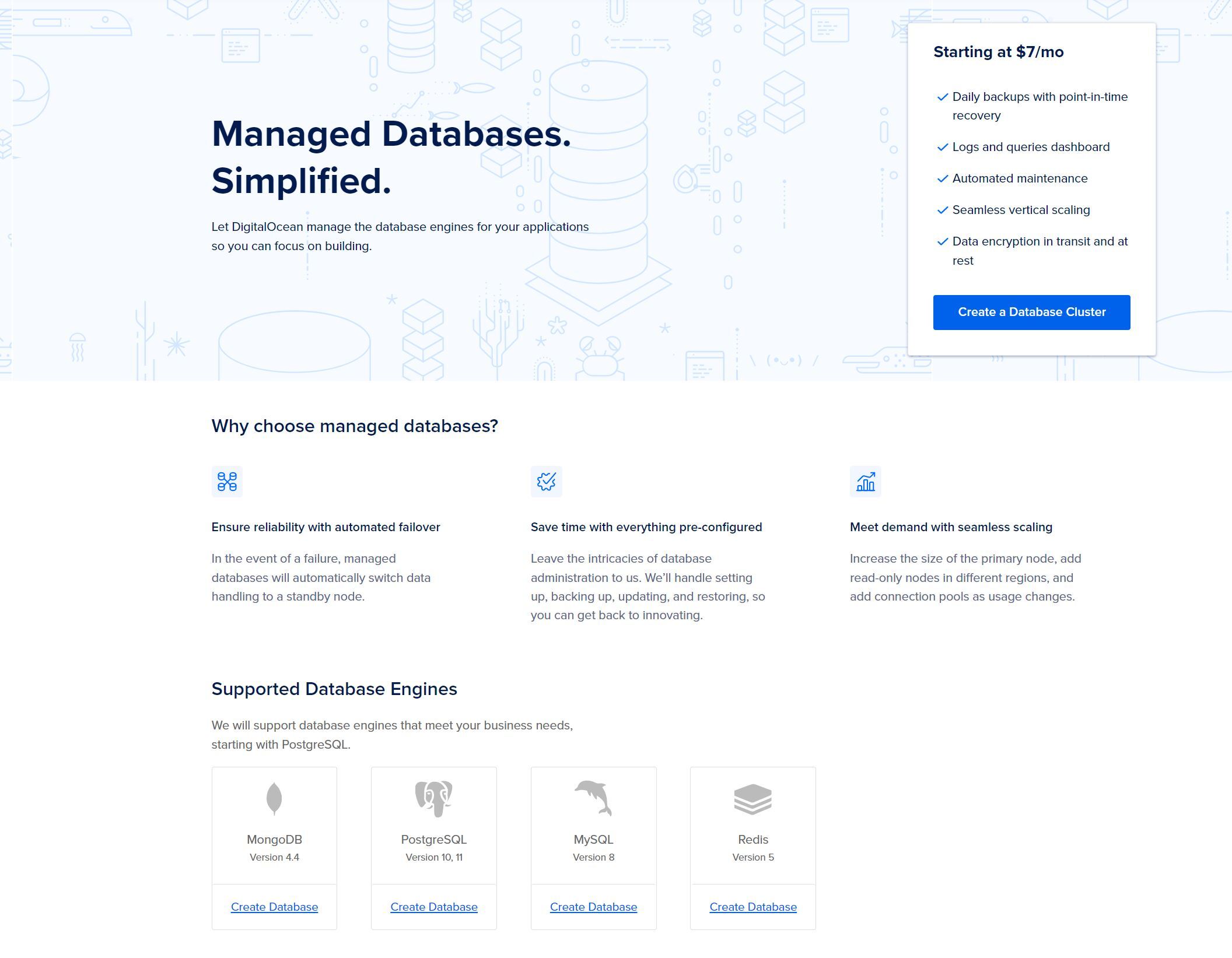Click Create a Database Cluster button
Image resolution: width=1232 pixels, height=958 pixels.
coord(1032,312)
